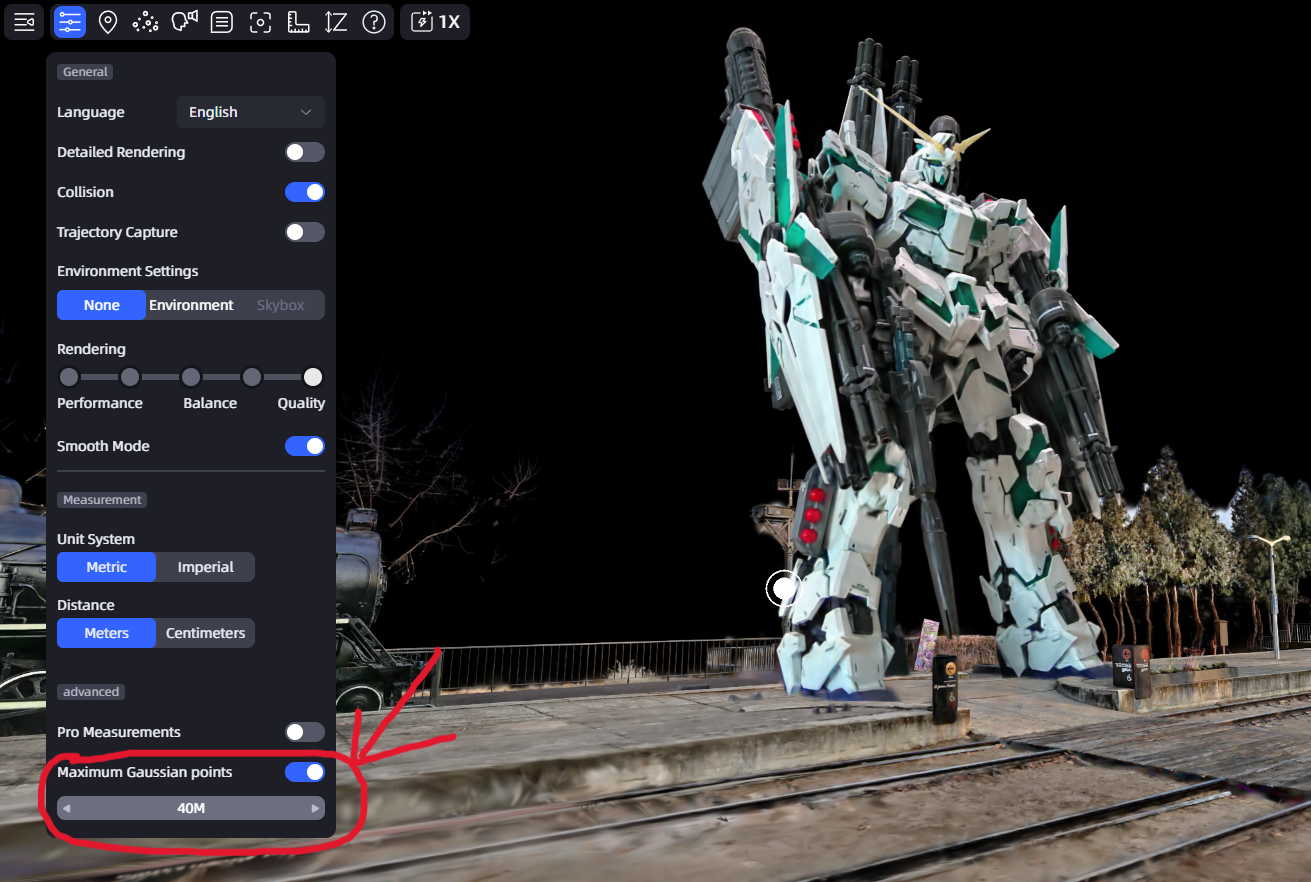Click the advanced section label
Viewport: 1311px width, 882px height.
click(x=91, y=691)
